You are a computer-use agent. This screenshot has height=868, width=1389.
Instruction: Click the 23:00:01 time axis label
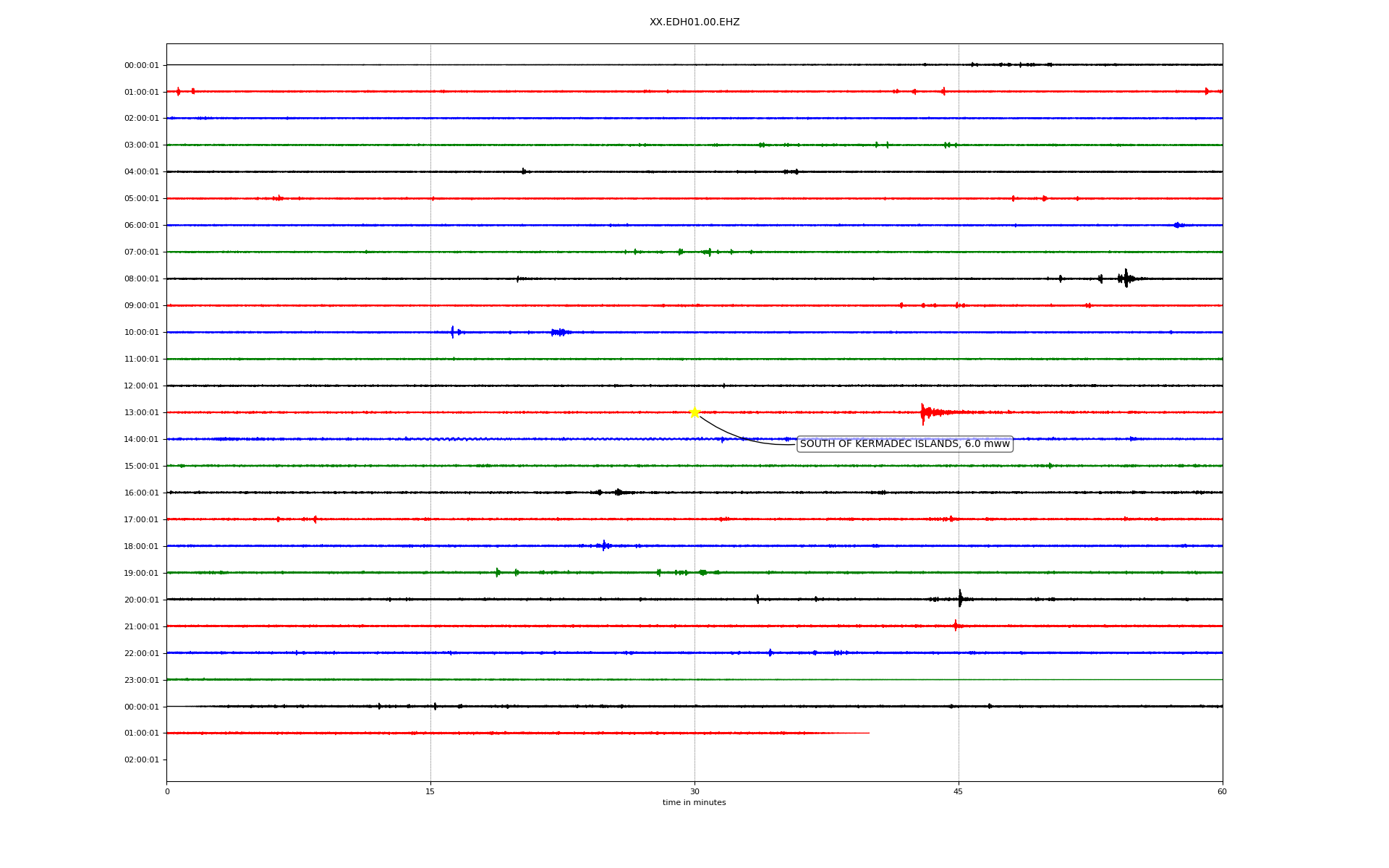141,680
